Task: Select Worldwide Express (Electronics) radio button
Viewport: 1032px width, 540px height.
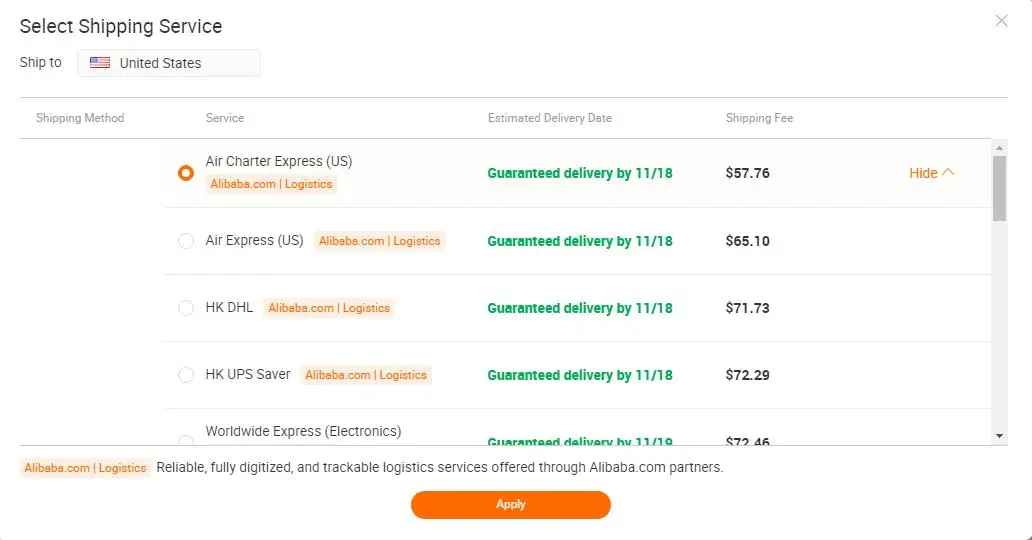Action: pyautogui.click(x=185, y=440)
